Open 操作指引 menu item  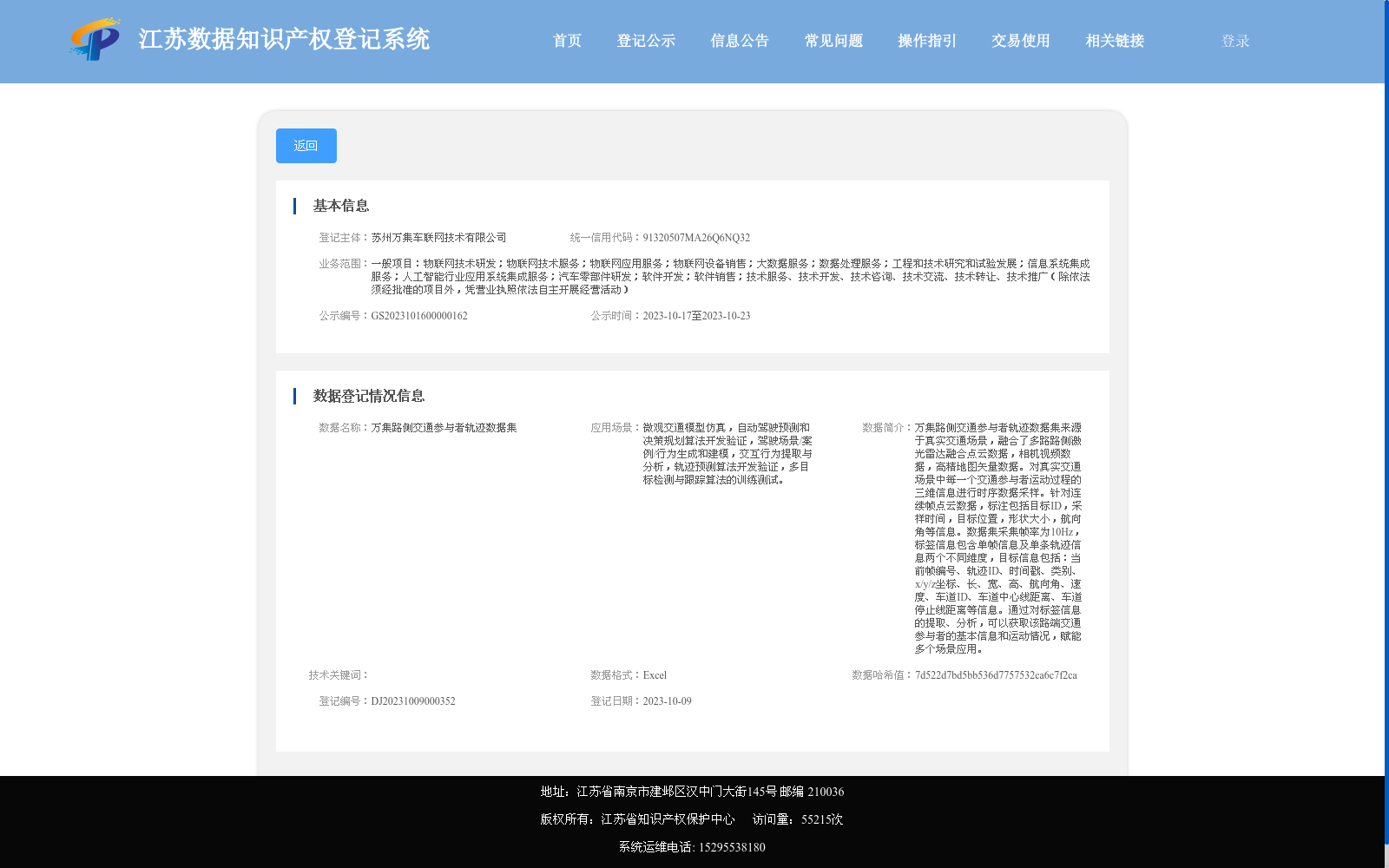click(x=927, y=41)
